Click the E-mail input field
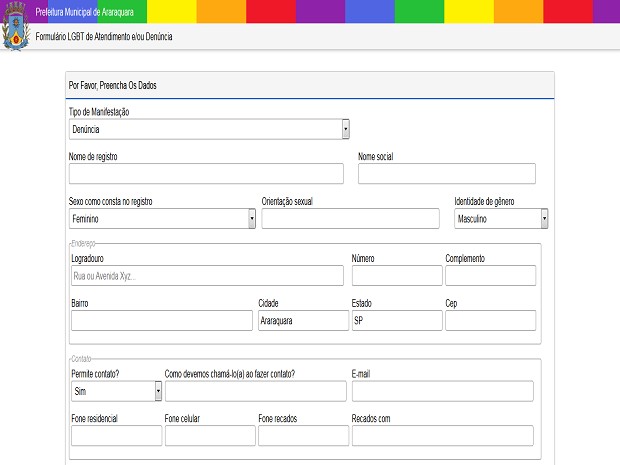The width and height of the screenshot is (620, 465). pos(442,391)
